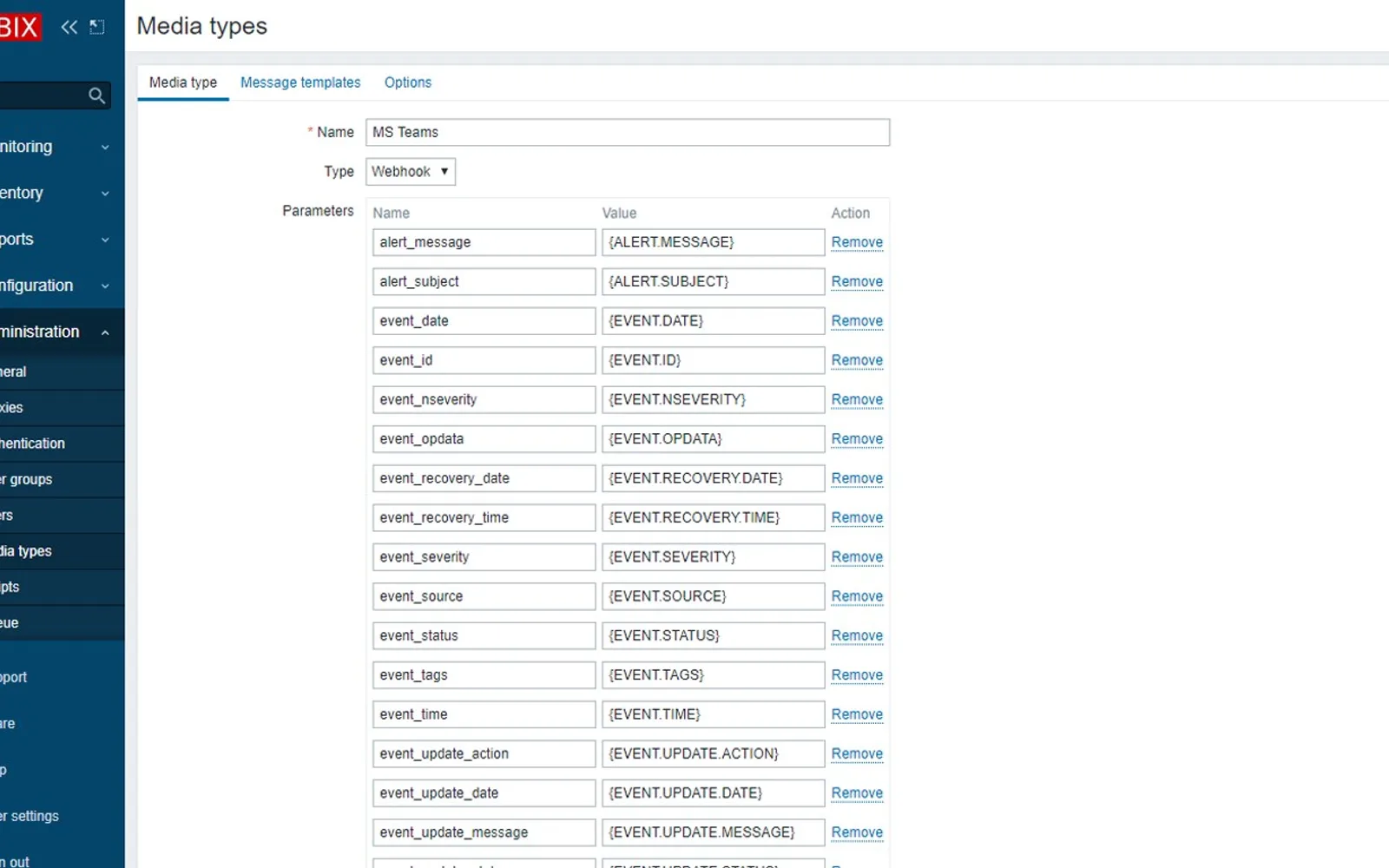Viewport: 1389px width, 868px height.
Task: Remove the event_recovery_date parameter
Action: pyautogui.click(x=857, y=478)
